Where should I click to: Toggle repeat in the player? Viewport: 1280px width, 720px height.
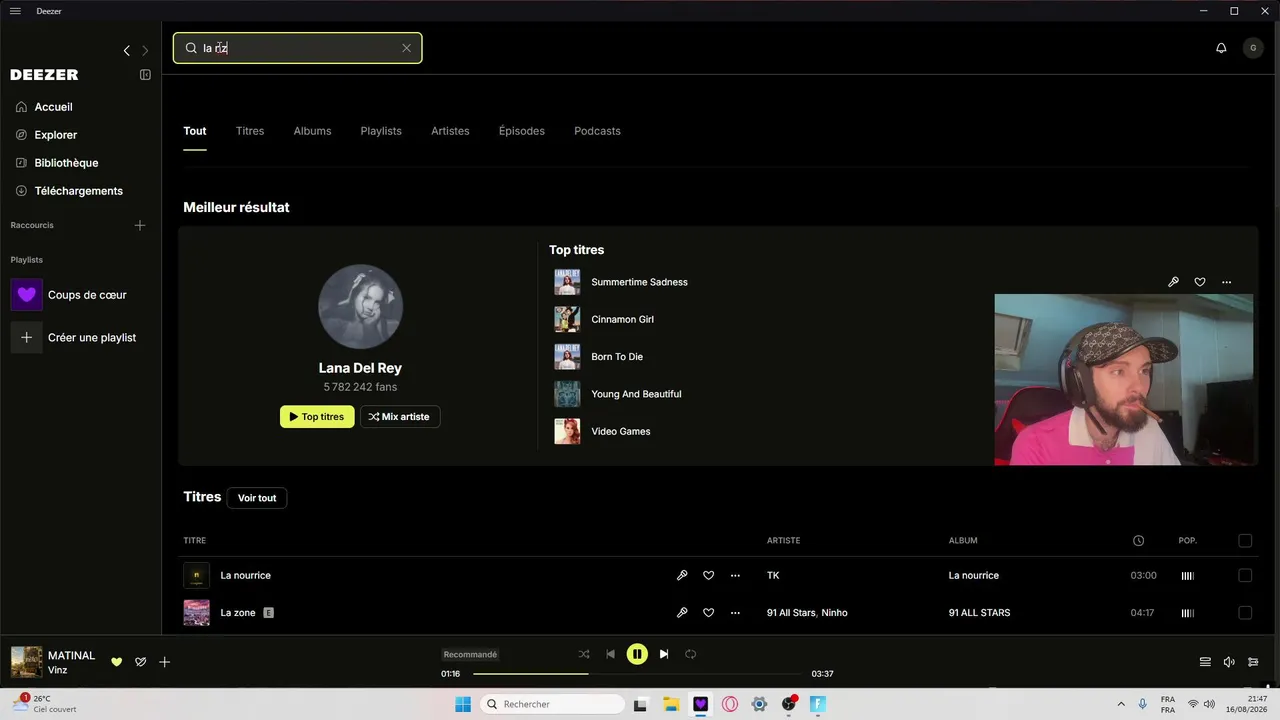coord(690,655)
